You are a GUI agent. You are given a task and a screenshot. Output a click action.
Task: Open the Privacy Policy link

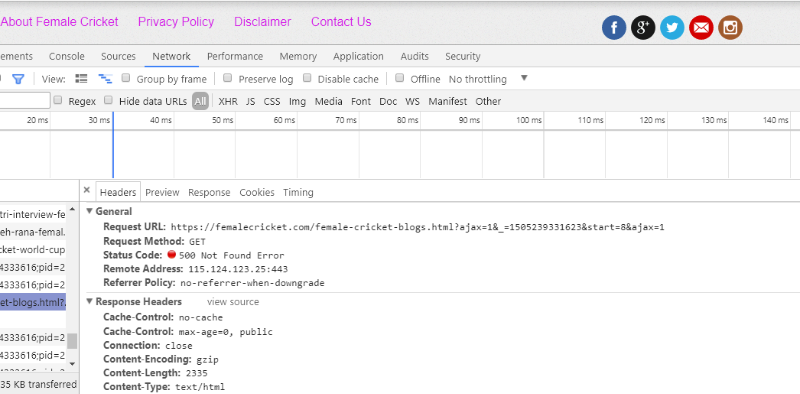pyautogui.click(x=176, y=21)
